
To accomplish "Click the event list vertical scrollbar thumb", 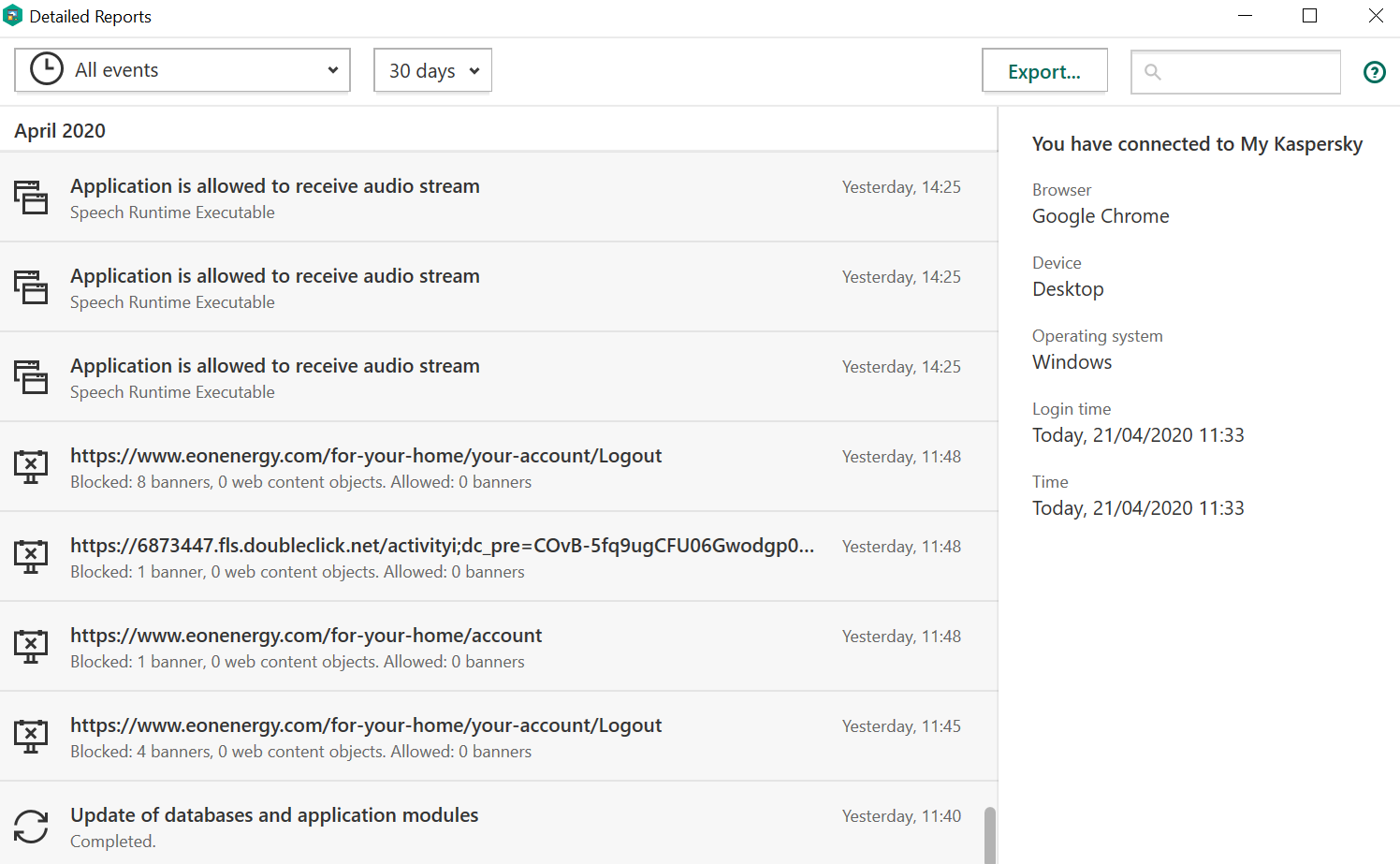I will tap(990, 835).
